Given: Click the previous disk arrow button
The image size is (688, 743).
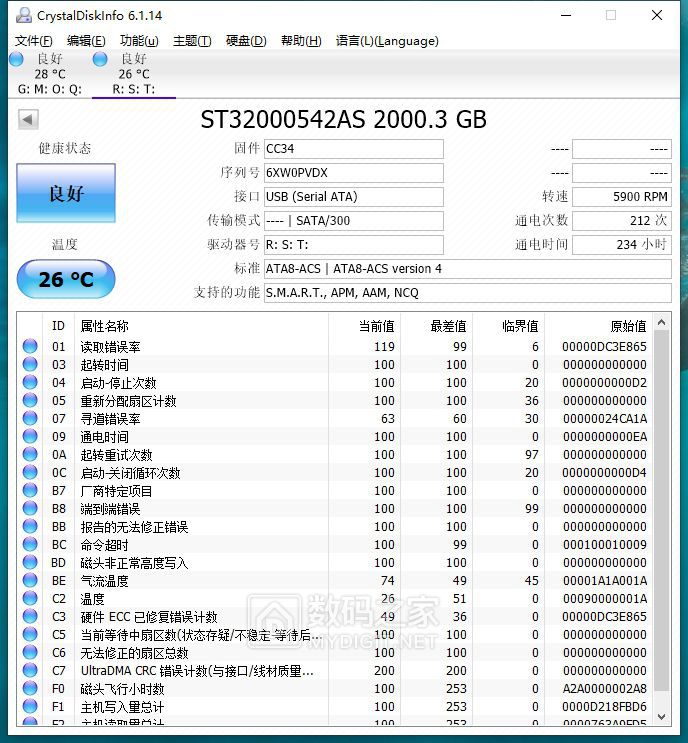Looking at the screenshot, I should tap(28, 120).
